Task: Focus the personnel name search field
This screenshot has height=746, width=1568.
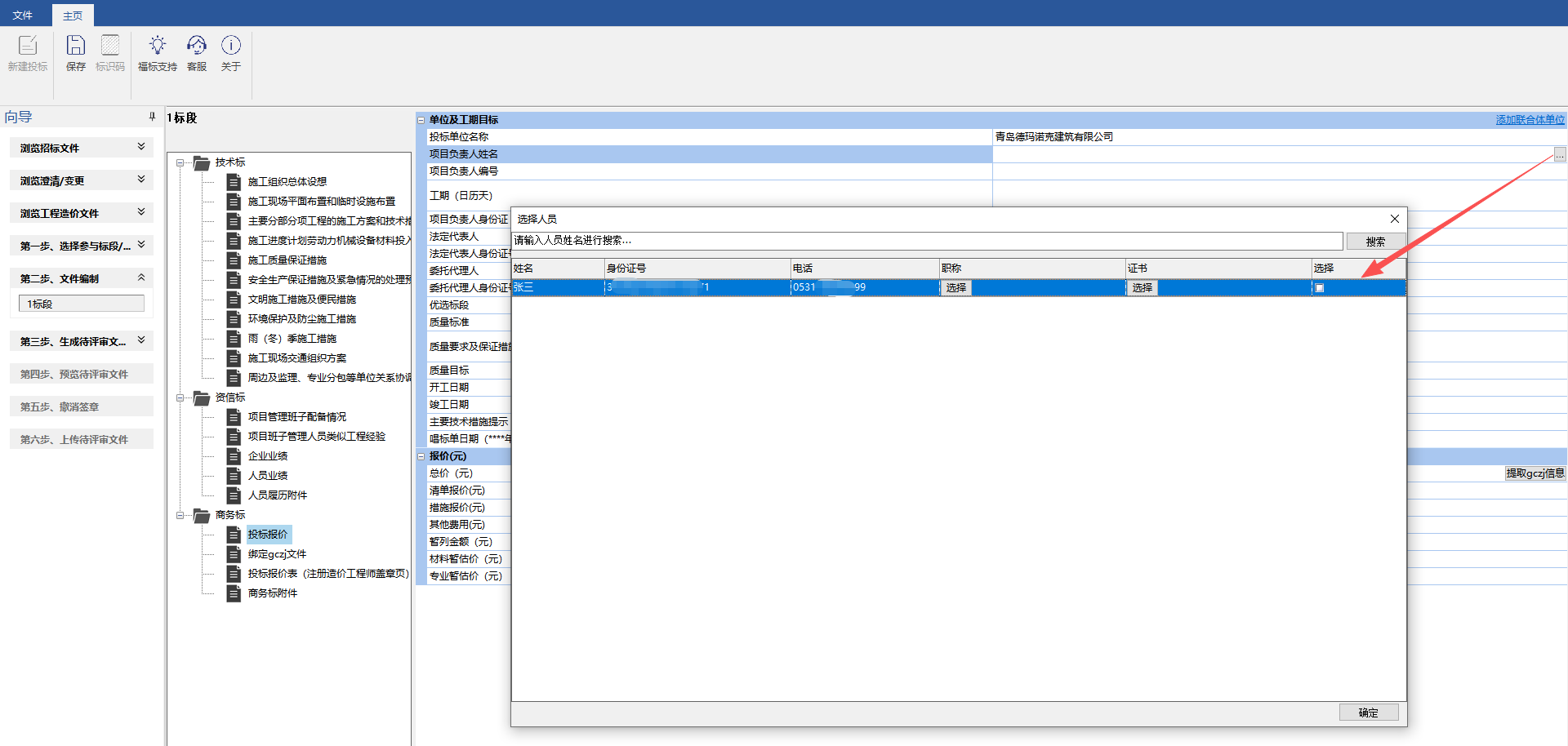Action: coord(926,241)
